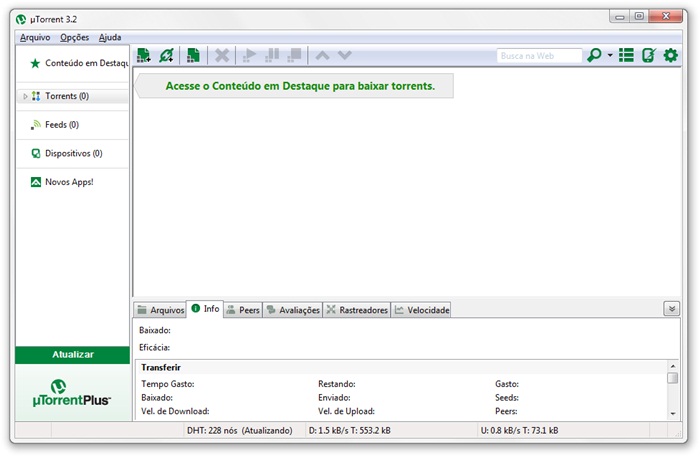Move torrent up the queue
The height and width of the screenshot is (457, 700).
pyautogui.click(x=322, y=55)
